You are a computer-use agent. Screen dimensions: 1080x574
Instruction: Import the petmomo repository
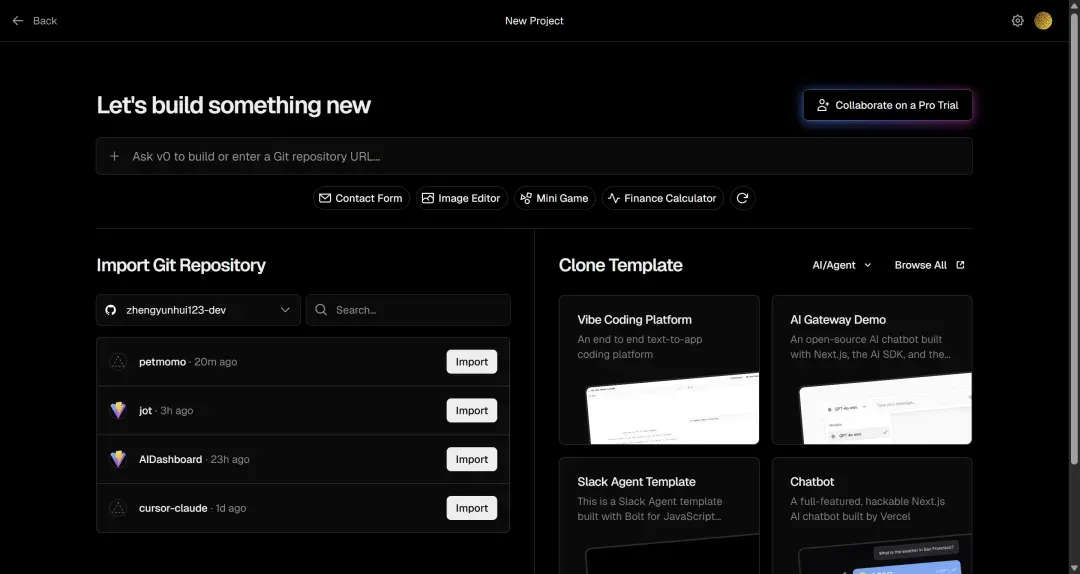tap(472, 362)
